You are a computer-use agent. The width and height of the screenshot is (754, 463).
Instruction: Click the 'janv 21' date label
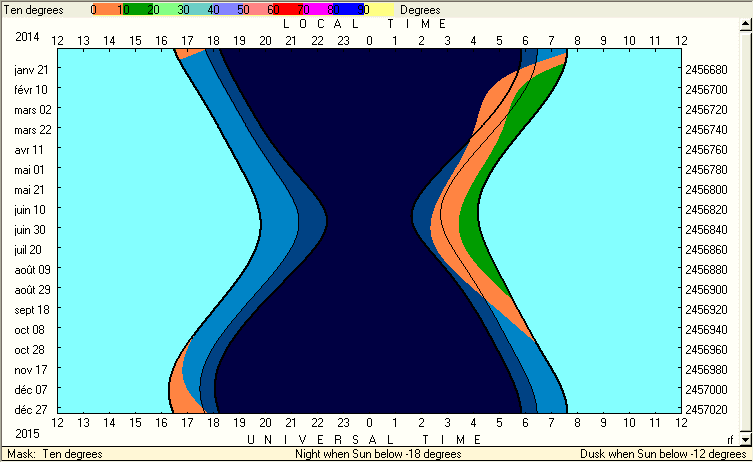pyautogui.click(x=31, y=70)
